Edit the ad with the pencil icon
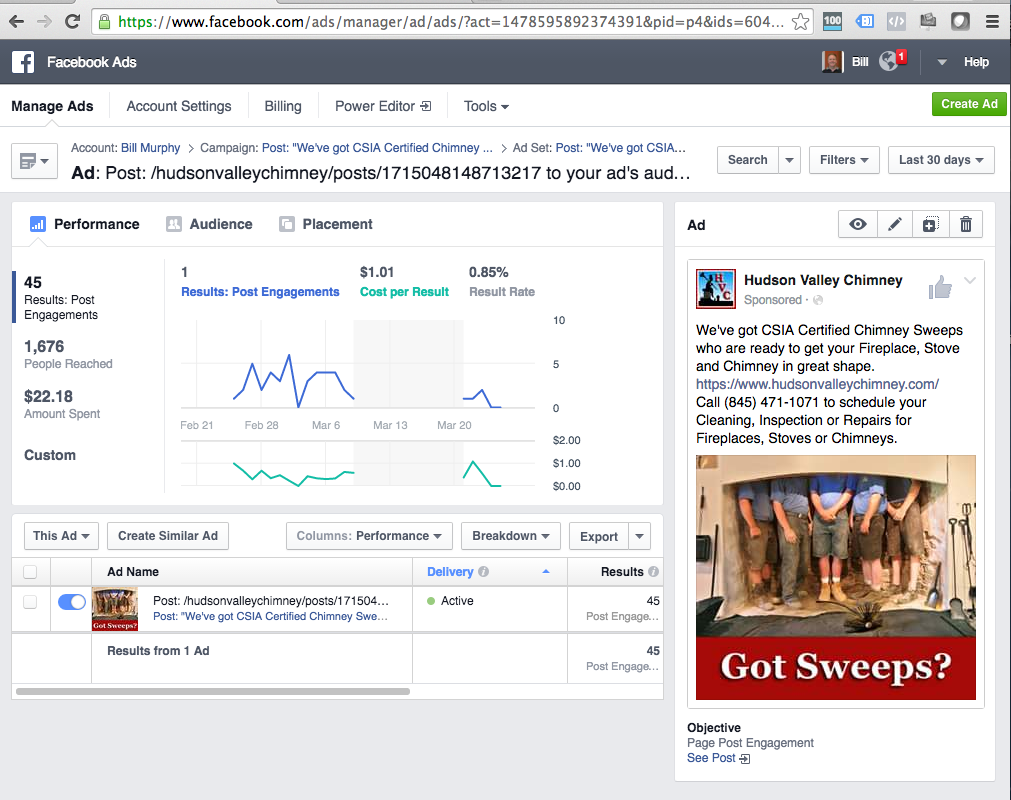Screen dimensions: 1011x800 (894, 224)
